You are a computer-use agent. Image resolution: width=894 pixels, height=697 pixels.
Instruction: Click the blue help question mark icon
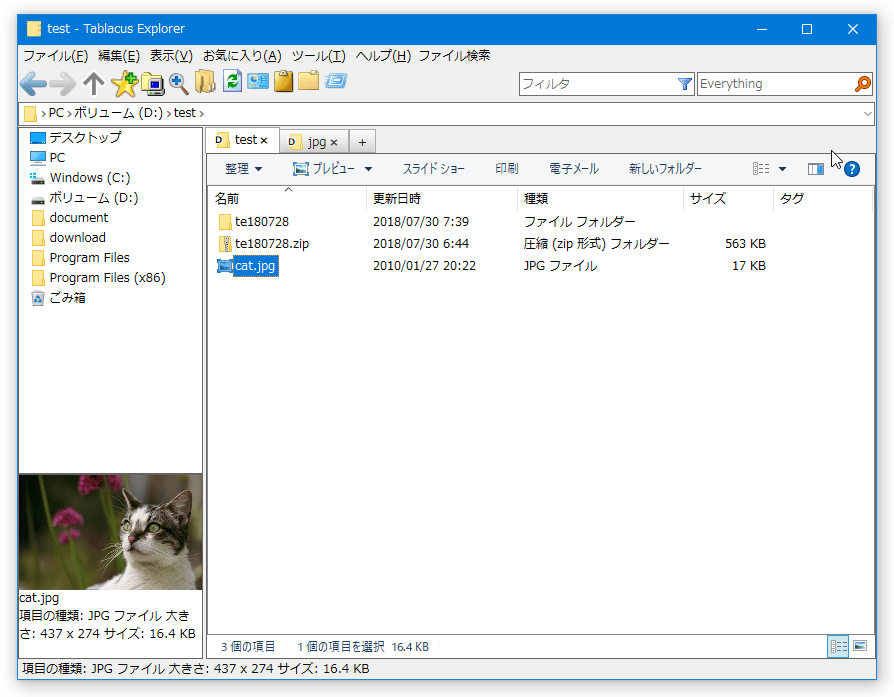pos(851,168)
